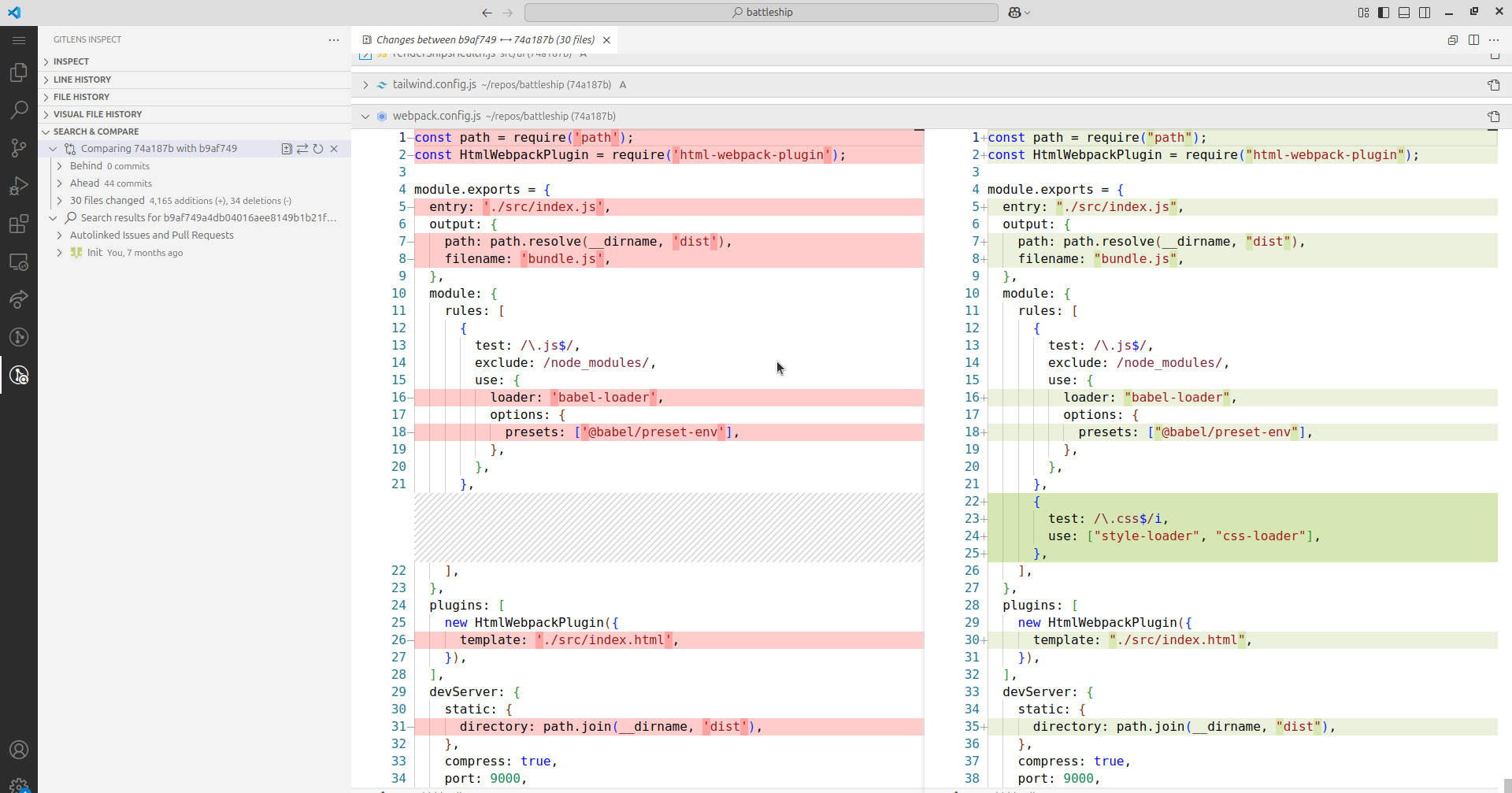Viewport: 1512px width, 793px height.
Task: Open the Source Control view
Action: 18,148
